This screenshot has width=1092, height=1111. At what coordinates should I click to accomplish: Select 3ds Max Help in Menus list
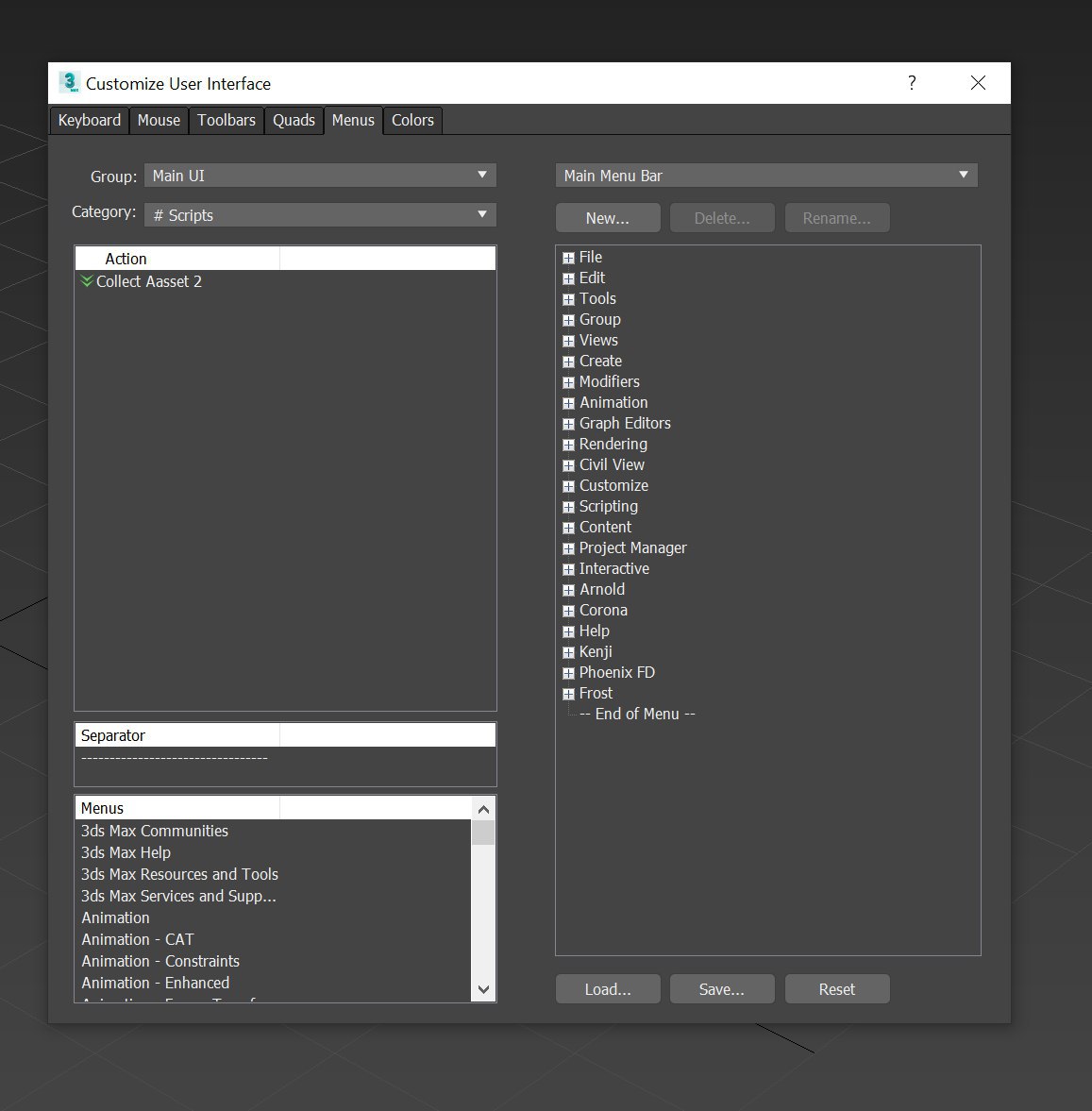tap(126, 852)
